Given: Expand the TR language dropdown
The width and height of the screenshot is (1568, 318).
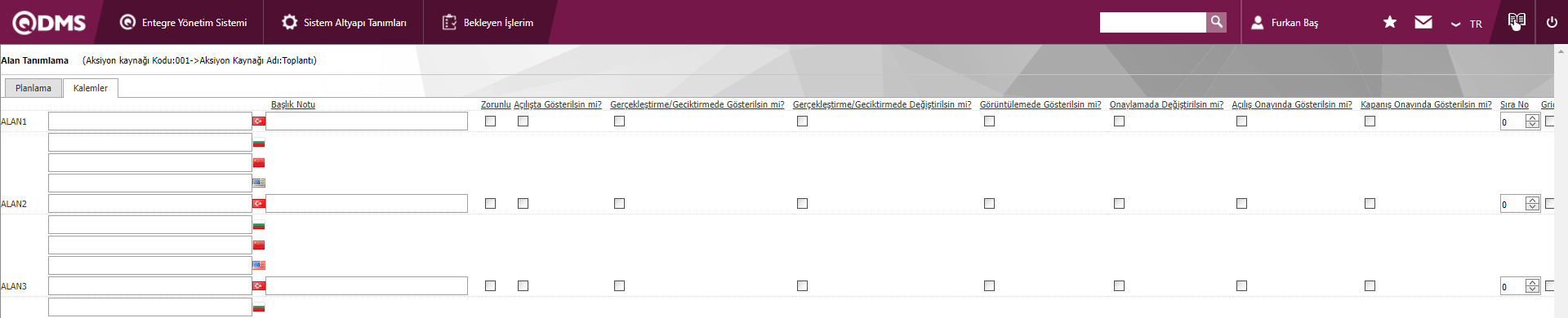Looking at the screenshot, I should tap(1466, 24).
